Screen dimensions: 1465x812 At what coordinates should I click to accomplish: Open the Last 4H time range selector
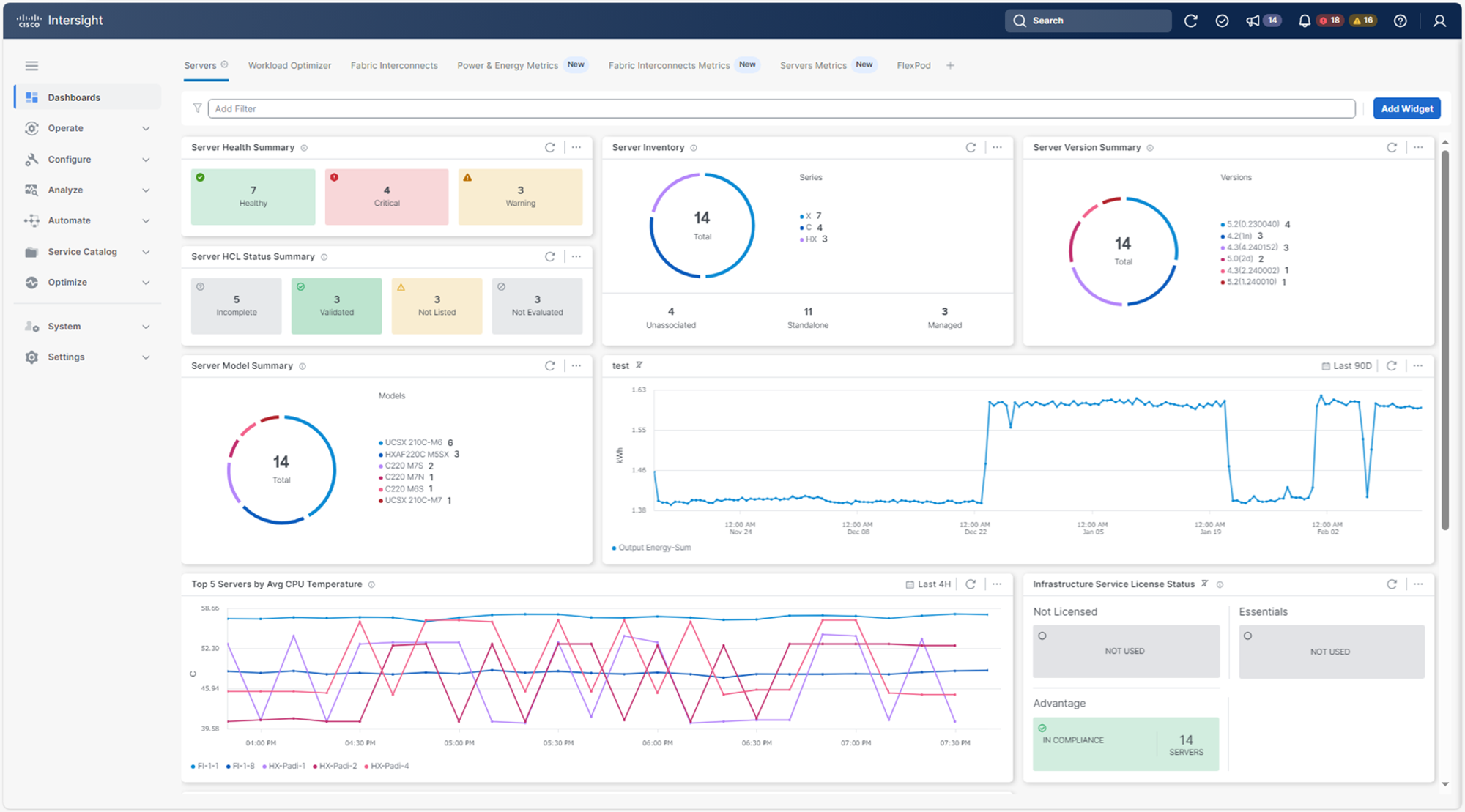928,584
